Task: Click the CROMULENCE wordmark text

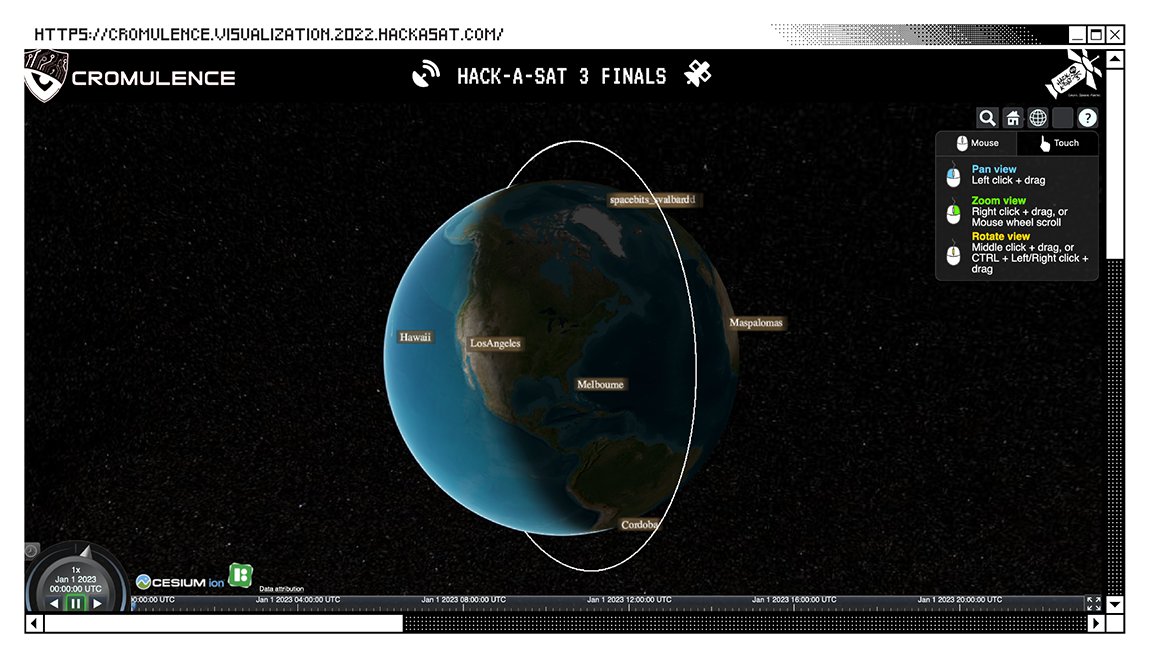Action: coord(153,78)
